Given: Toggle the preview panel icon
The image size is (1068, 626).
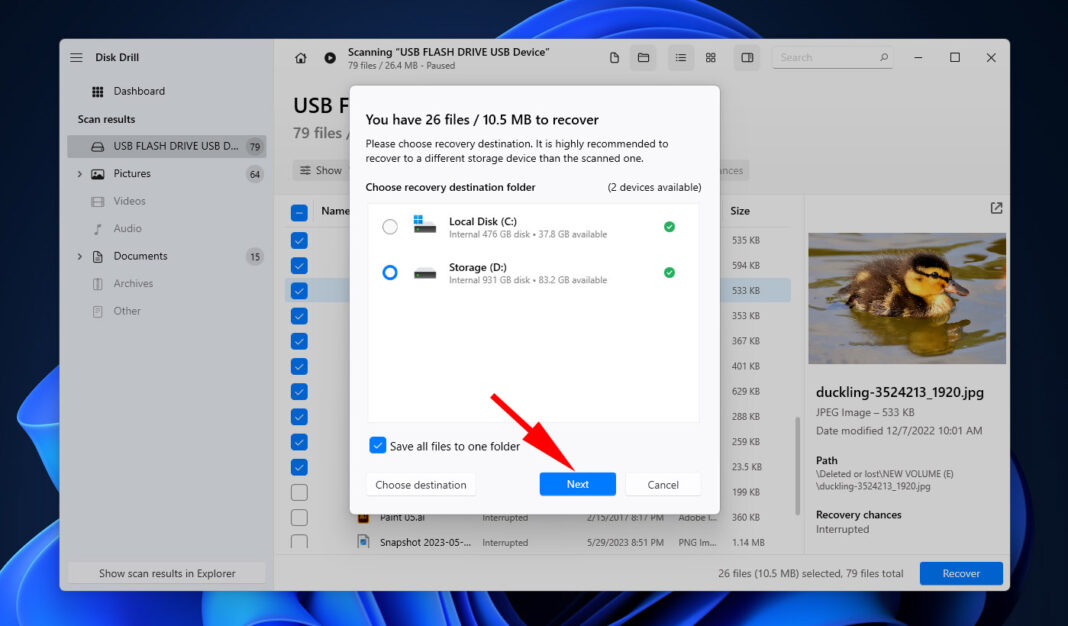Looking at the screenshot, I should (747, 58).
